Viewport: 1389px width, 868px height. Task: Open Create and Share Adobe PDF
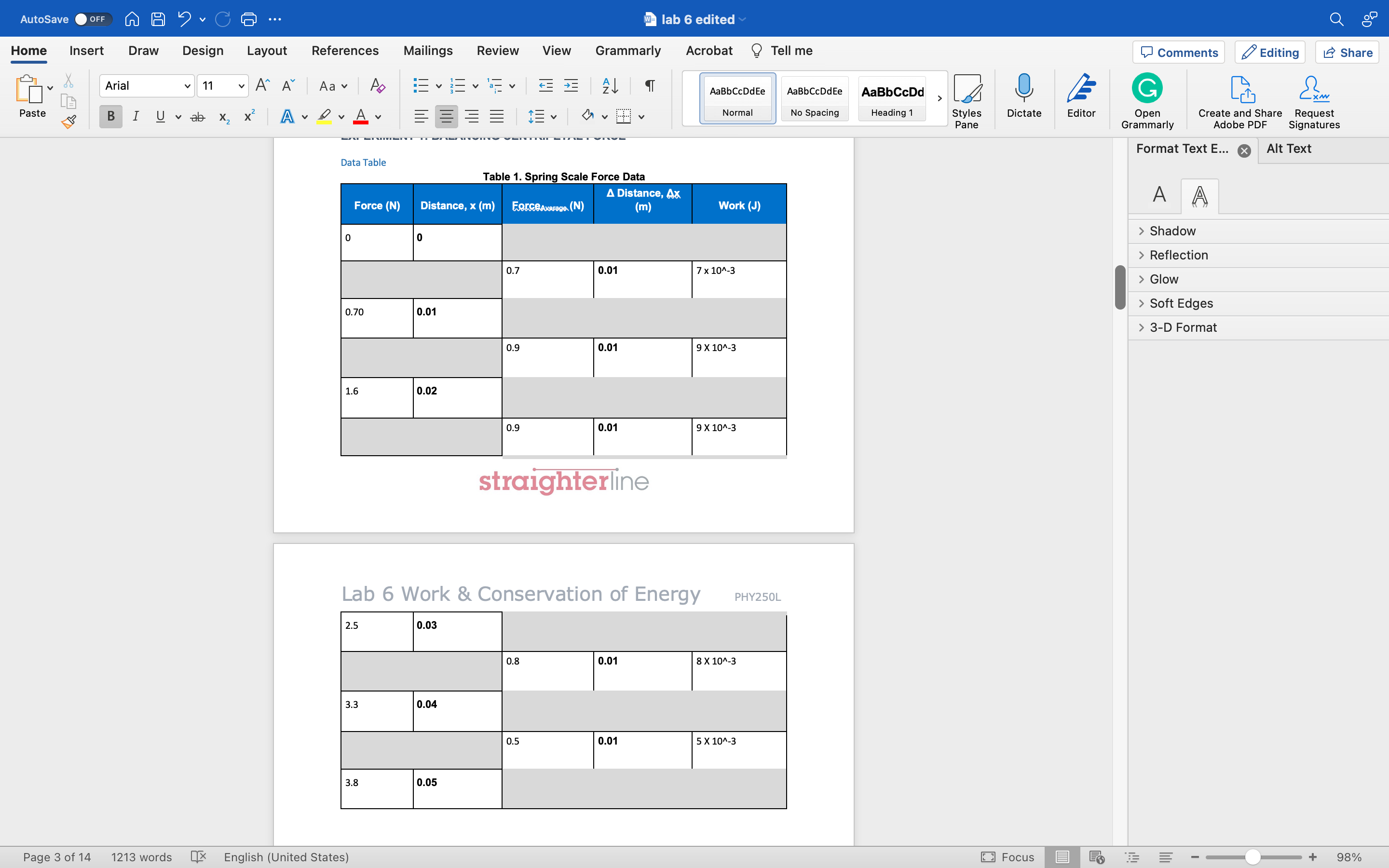click(1238, 101)
